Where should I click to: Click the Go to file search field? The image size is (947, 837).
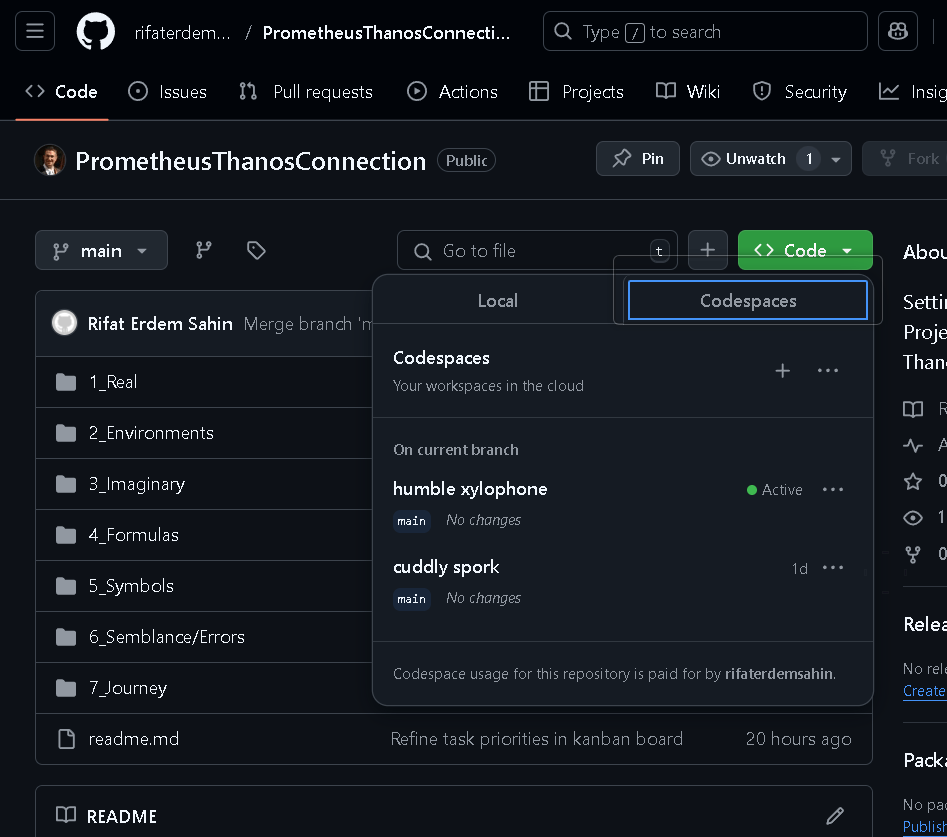537,250
